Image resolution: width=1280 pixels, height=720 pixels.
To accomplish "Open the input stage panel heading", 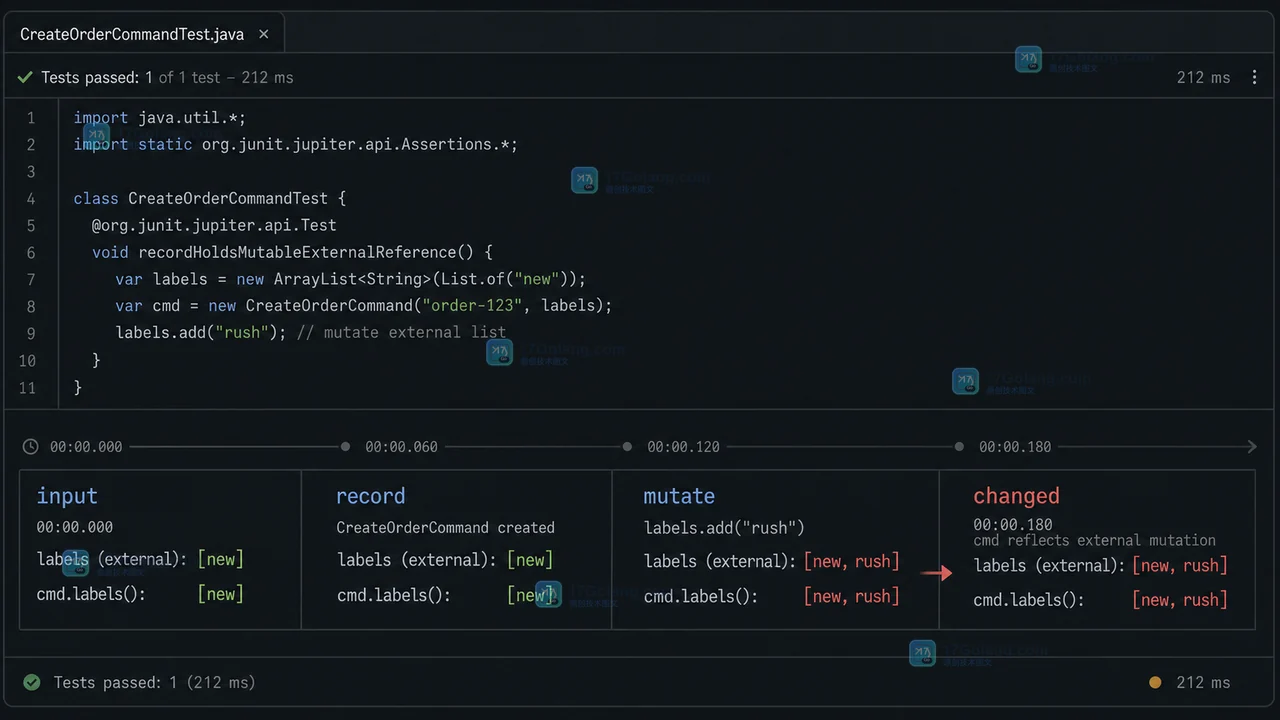I will point(67,496).
